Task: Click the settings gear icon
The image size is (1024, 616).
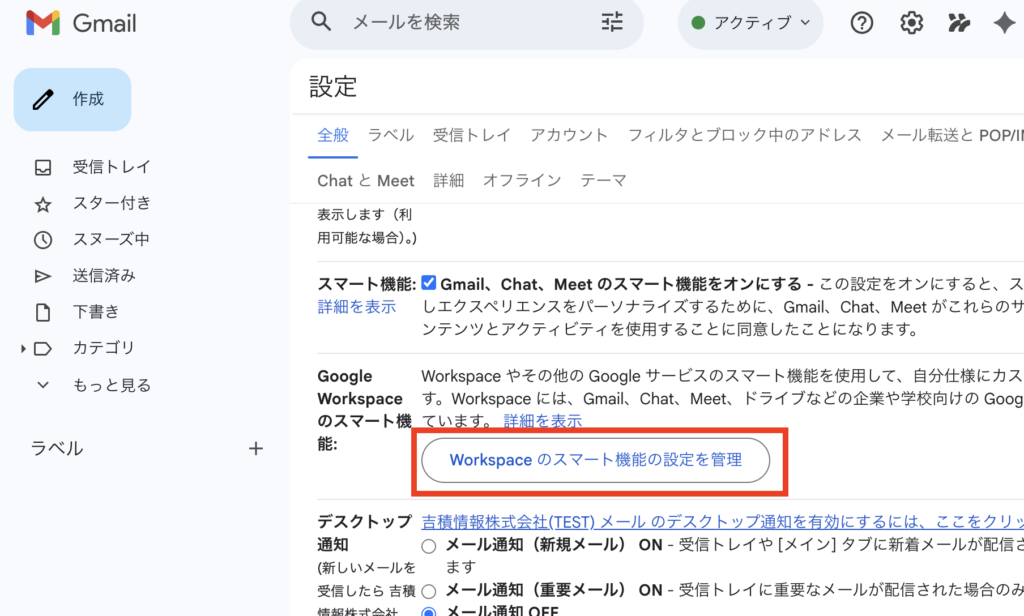Action: click(x=911, y=23)
